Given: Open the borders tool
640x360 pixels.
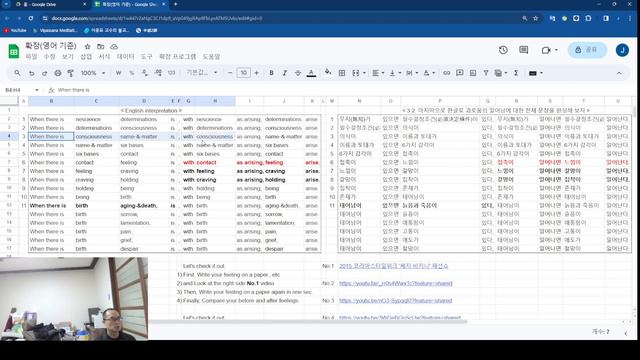Looking at the screenshot, I should click(342, 73).
